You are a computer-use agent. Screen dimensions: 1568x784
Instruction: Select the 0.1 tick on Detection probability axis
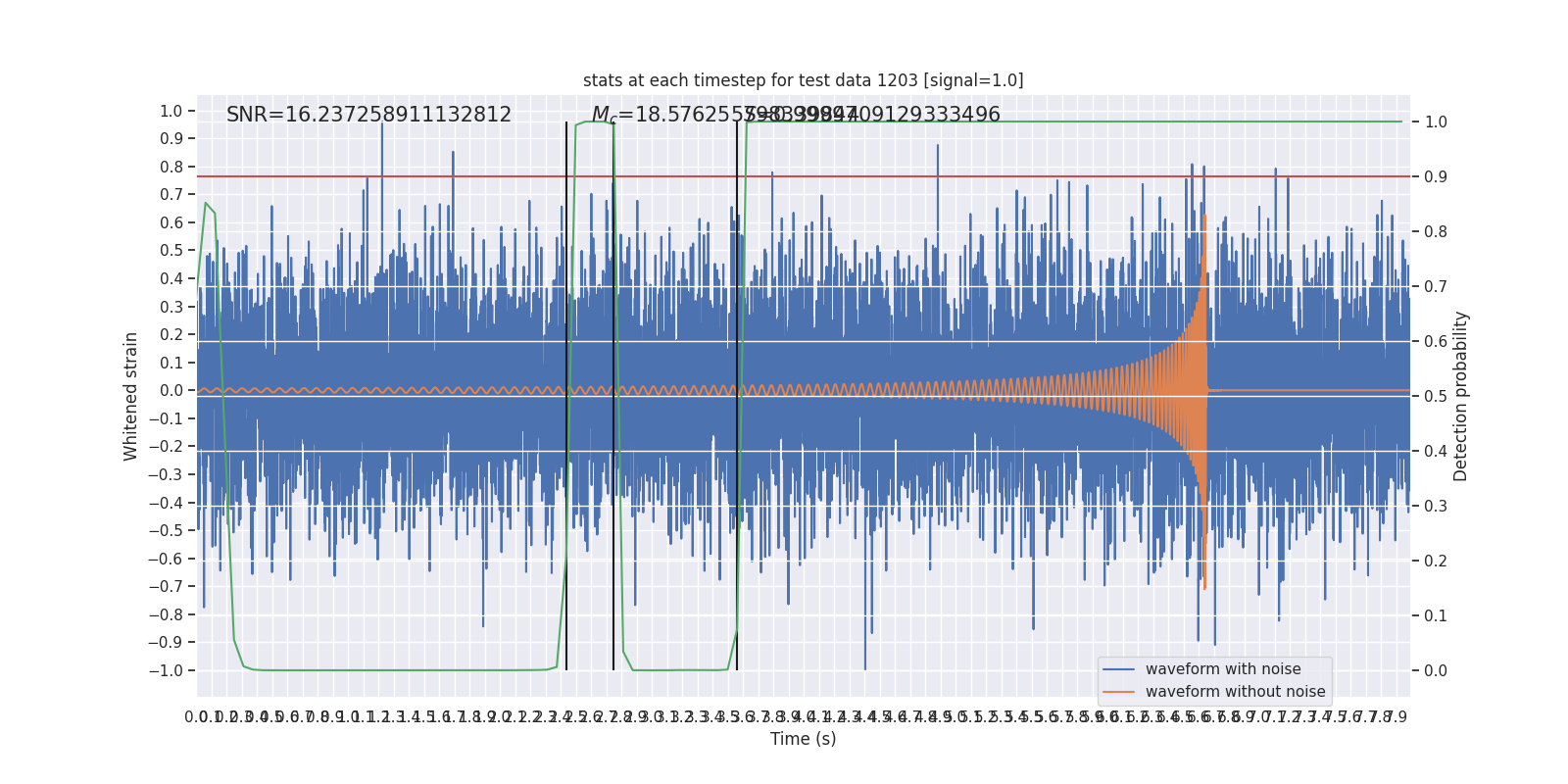click(x=1436, y=615)
